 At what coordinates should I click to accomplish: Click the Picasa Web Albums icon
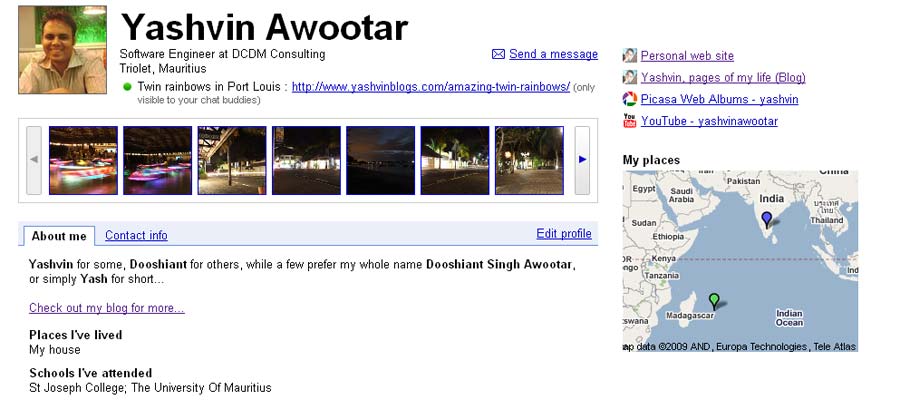630,99
